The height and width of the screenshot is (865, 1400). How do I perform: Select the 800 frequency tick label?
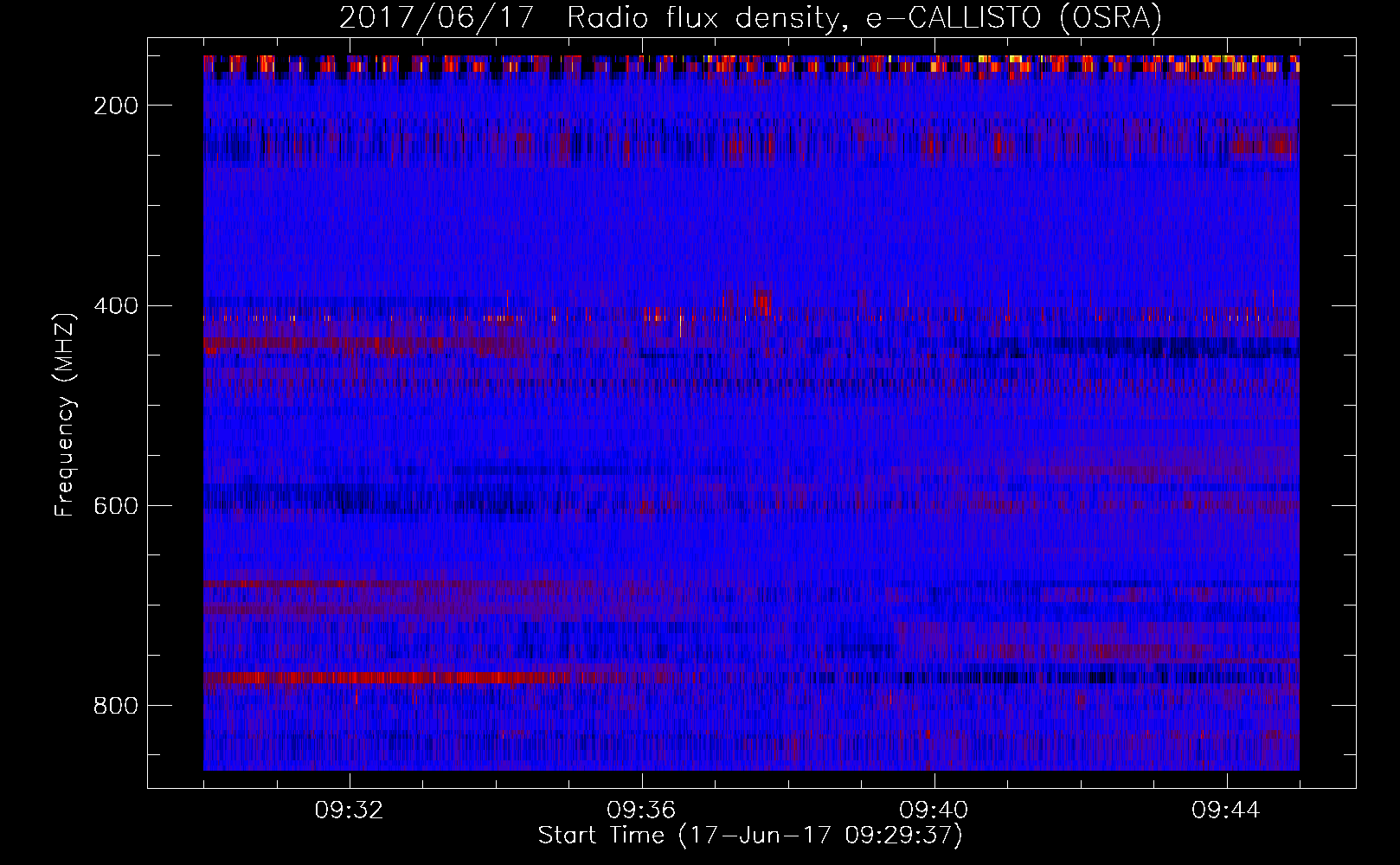click(115, 706)
